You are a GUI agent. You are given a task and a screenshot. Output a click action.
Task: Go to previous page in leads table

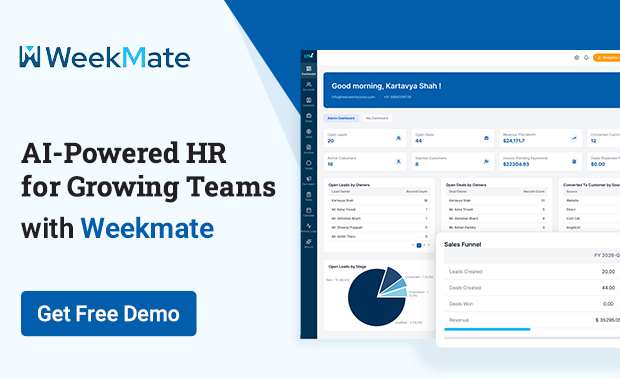[413, 245]
